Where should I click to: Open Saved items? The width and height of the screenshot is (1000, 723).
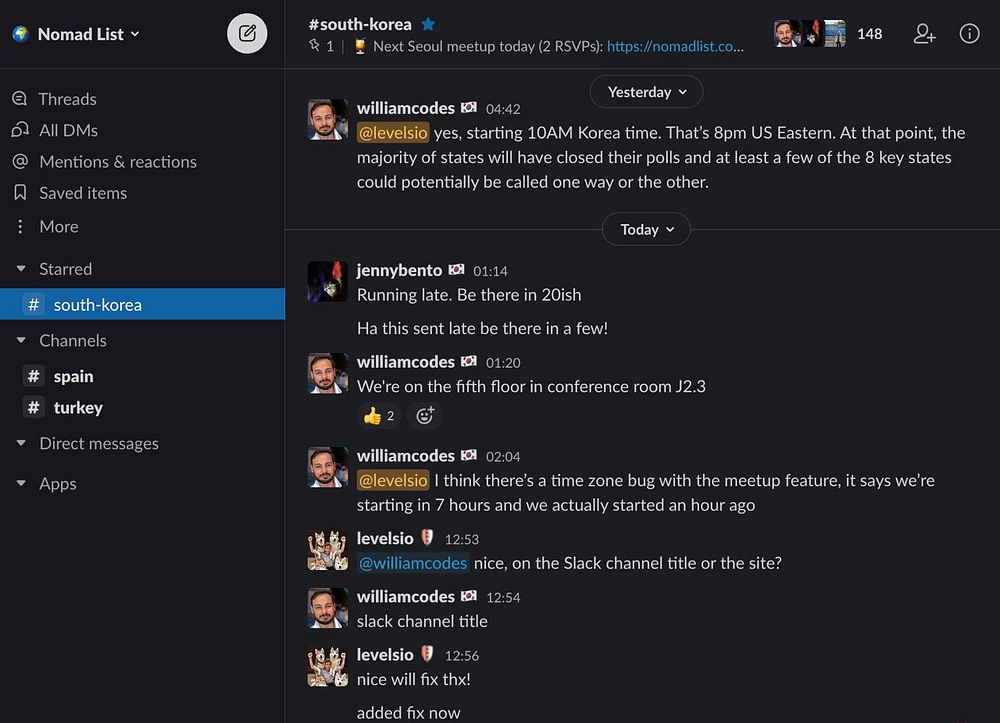click(x=82, y=193)
